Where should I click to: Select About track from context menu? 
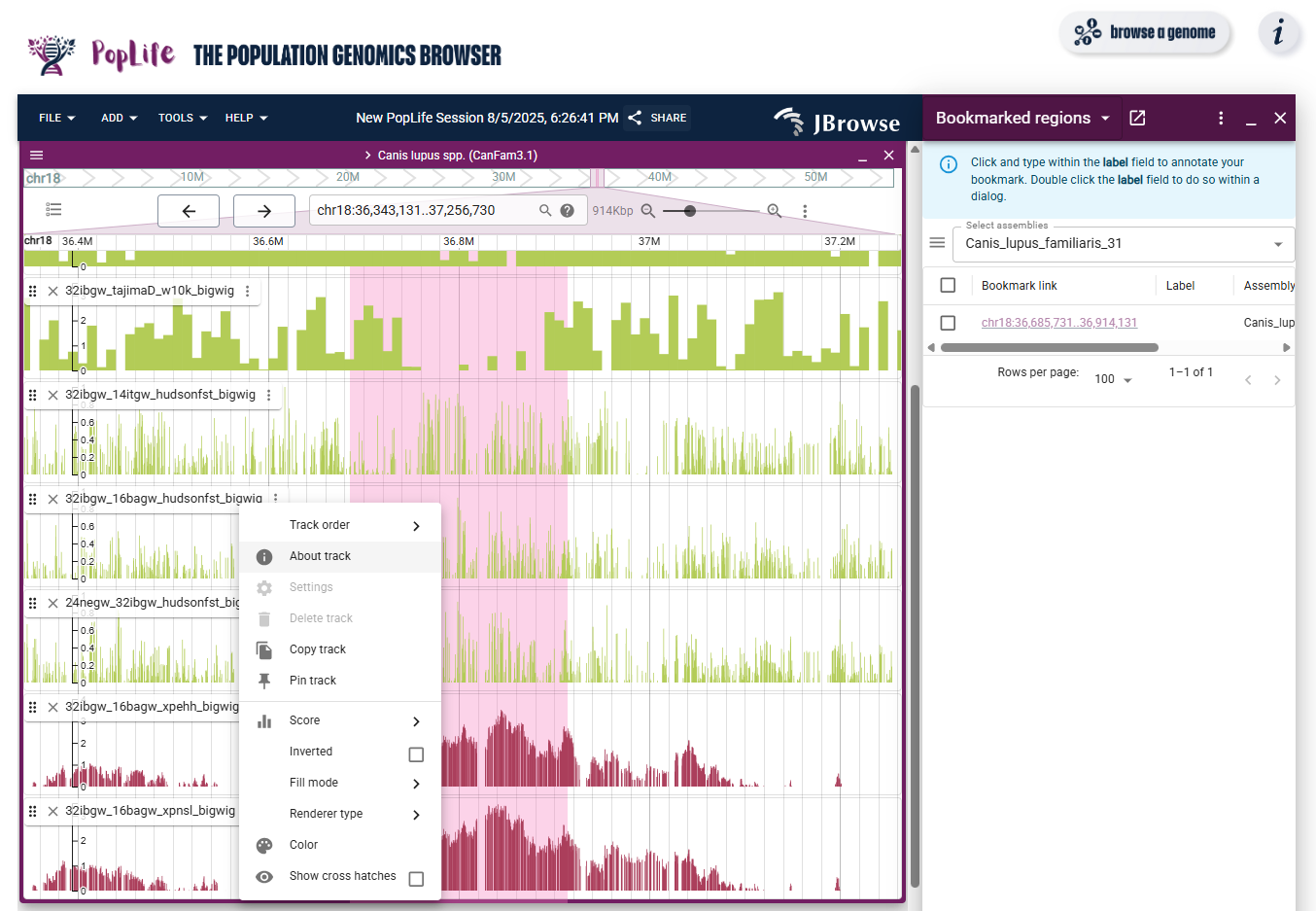[x=320, y=556]
